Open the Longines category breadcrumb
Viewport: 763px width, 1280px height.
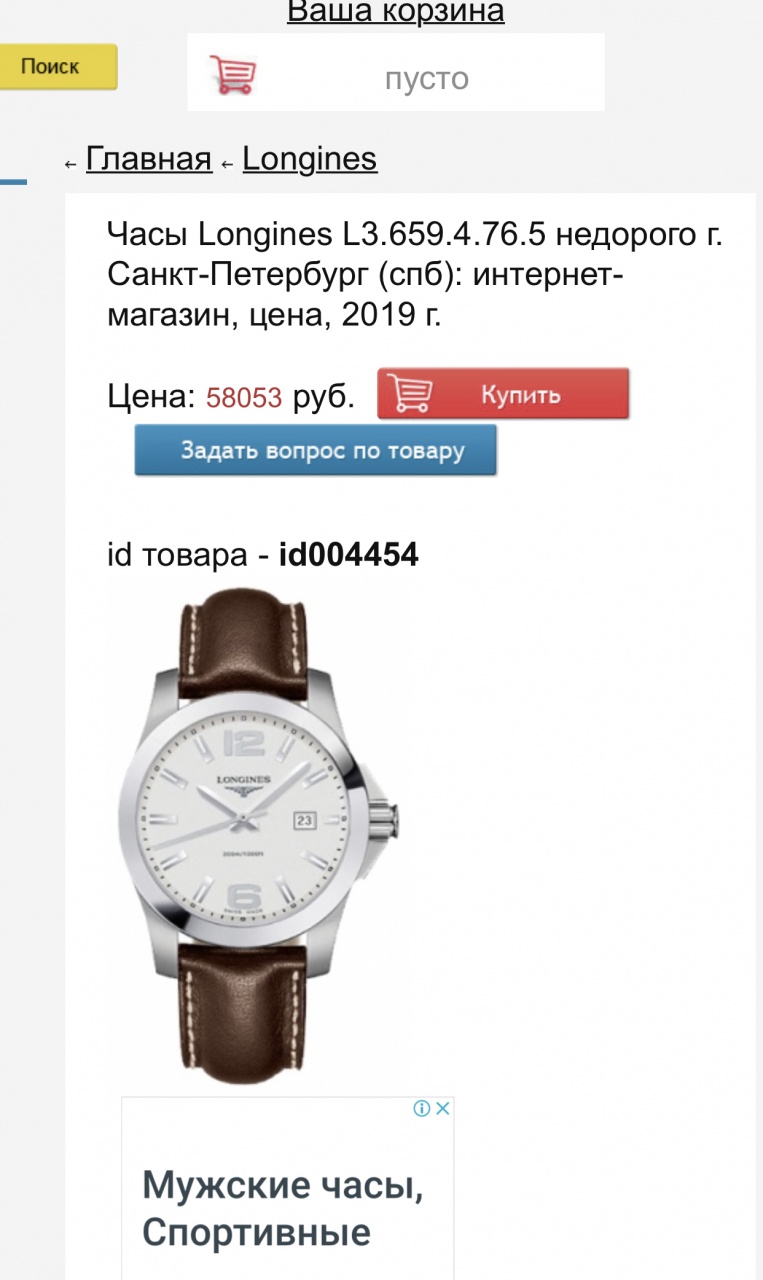click(x=310, y=159)
